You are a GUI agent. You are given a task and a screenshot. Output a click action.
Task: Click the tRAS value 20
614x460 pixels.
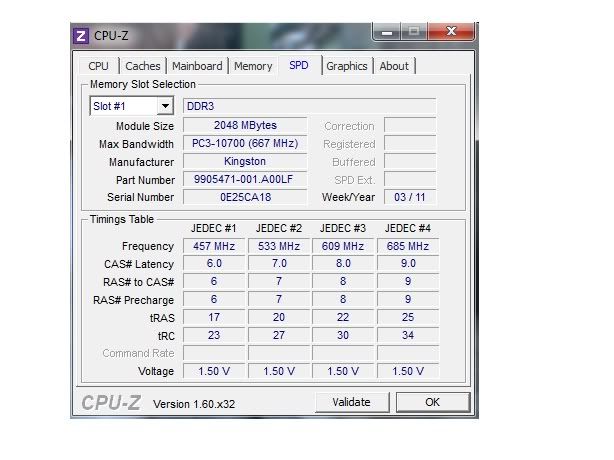279,317
